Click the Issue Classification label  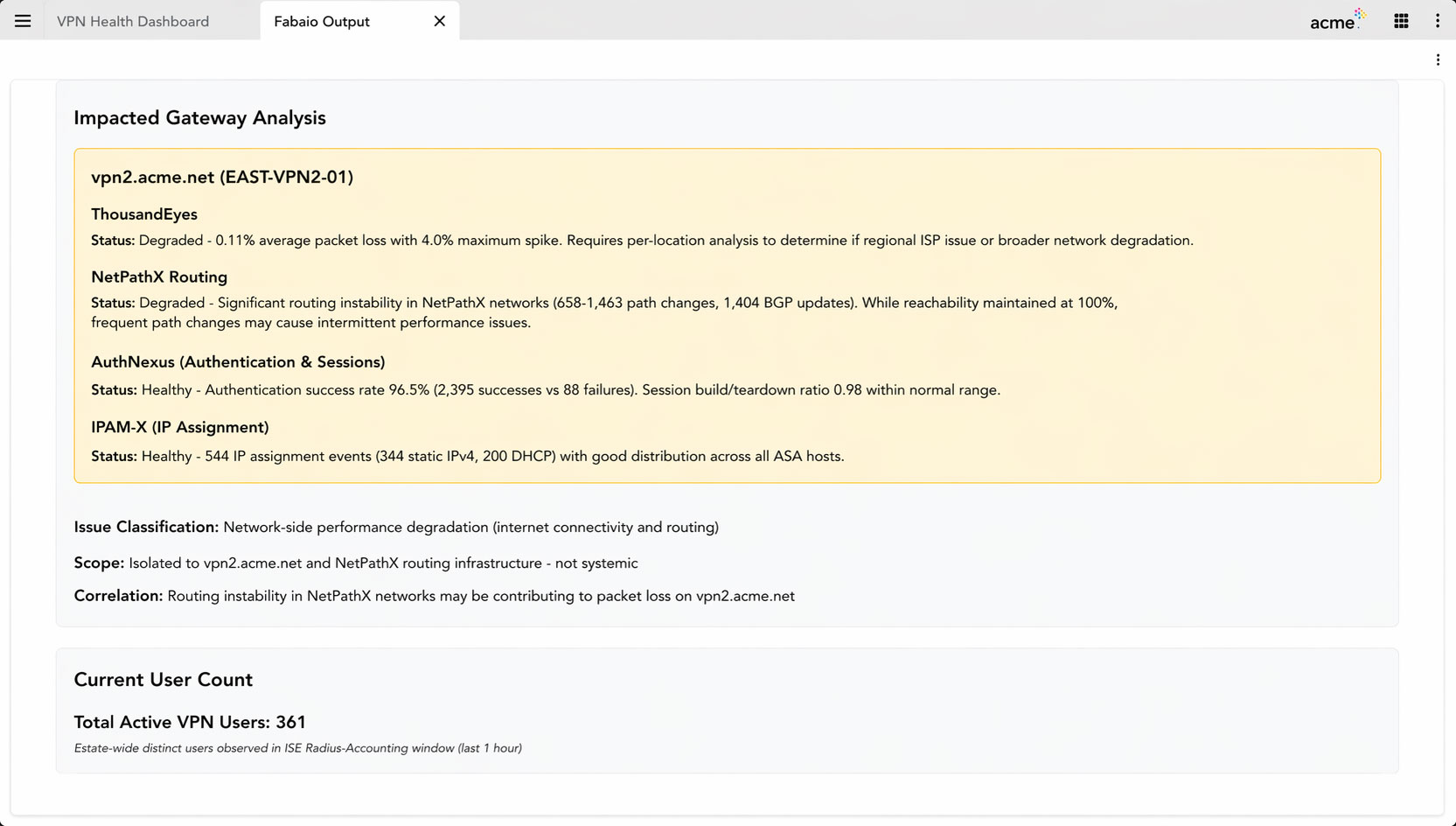click(146, 527)
